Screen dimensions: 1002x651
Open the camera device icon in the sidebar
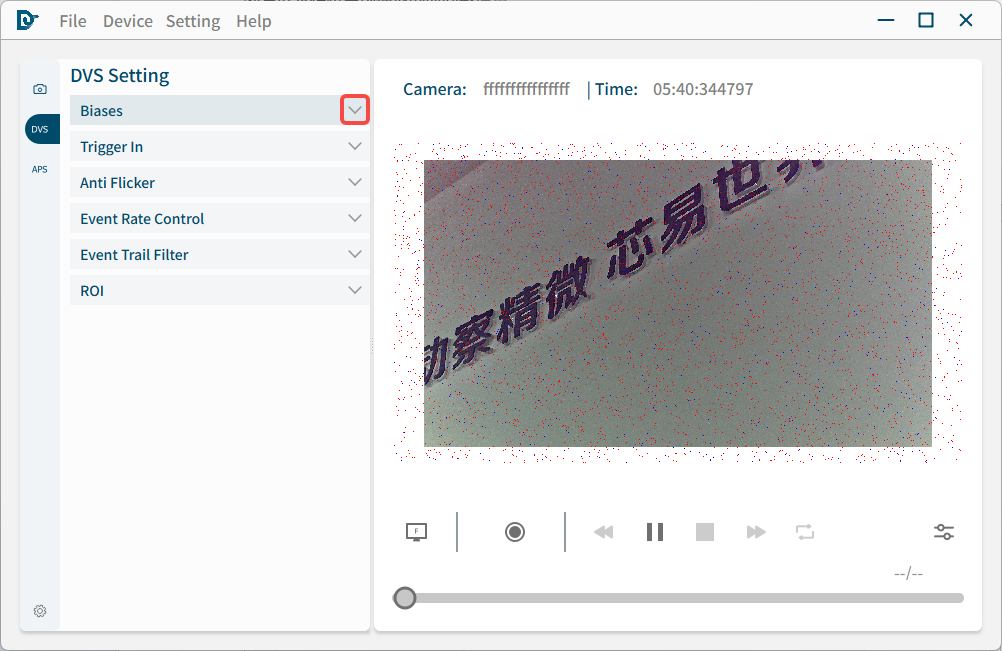40,88
